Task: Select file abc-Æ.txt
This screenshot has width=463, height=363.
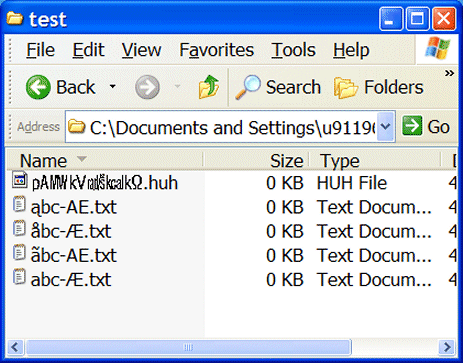Action: tap(71, 280)
